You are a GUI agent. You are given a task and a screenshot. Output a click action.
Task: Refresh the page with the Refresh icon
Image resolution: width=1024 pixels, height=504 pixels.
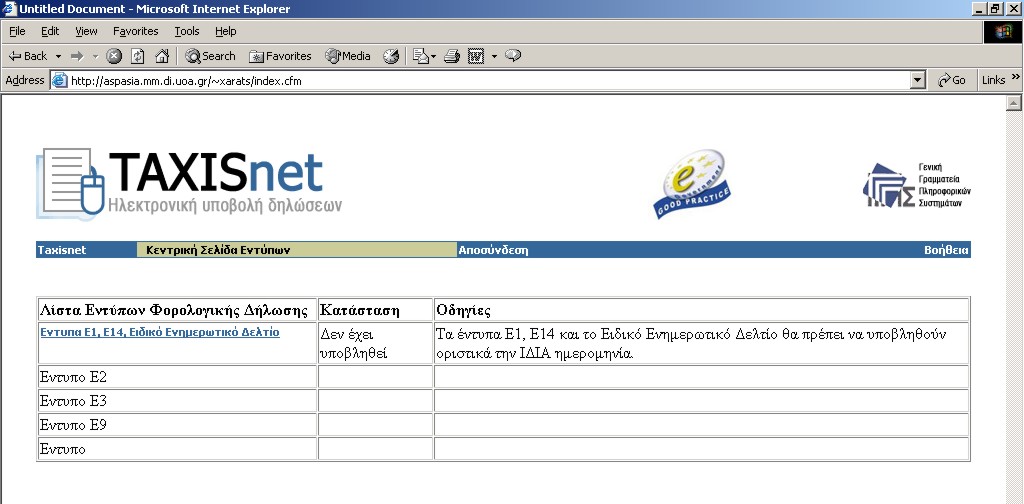(x=138, y=57)
